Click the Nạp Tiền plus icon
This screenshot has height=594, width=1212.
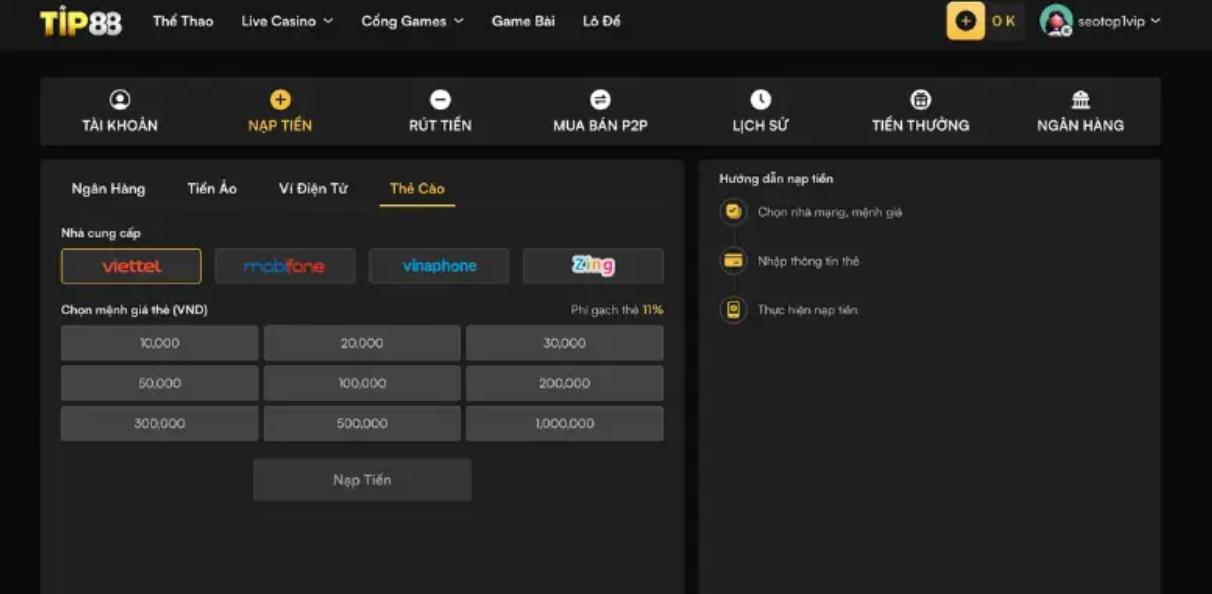[280, 99]
